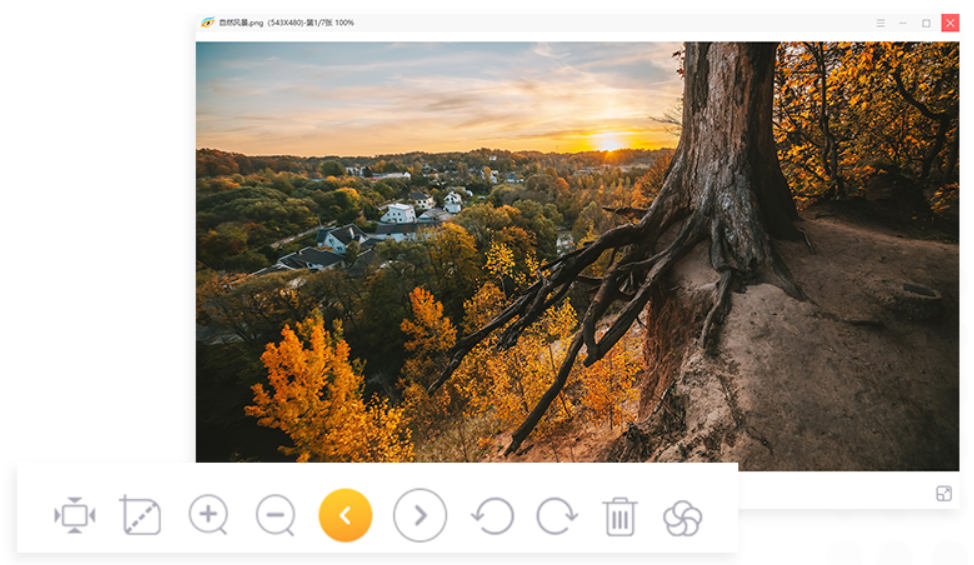Go to the next image
Viewport: 974px width, 565px height.
[x=420, y=515]
